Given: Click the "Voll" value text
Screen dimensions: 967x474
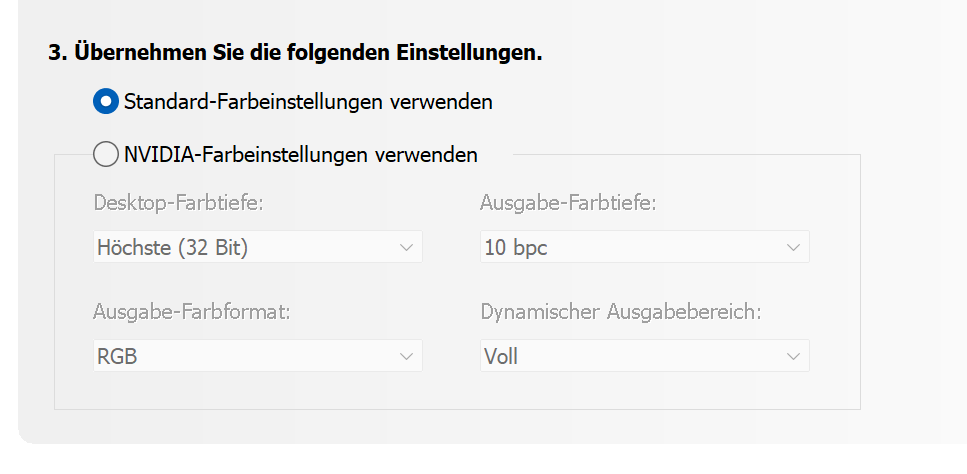Looking at the screenshot, I should click(501, 356).
